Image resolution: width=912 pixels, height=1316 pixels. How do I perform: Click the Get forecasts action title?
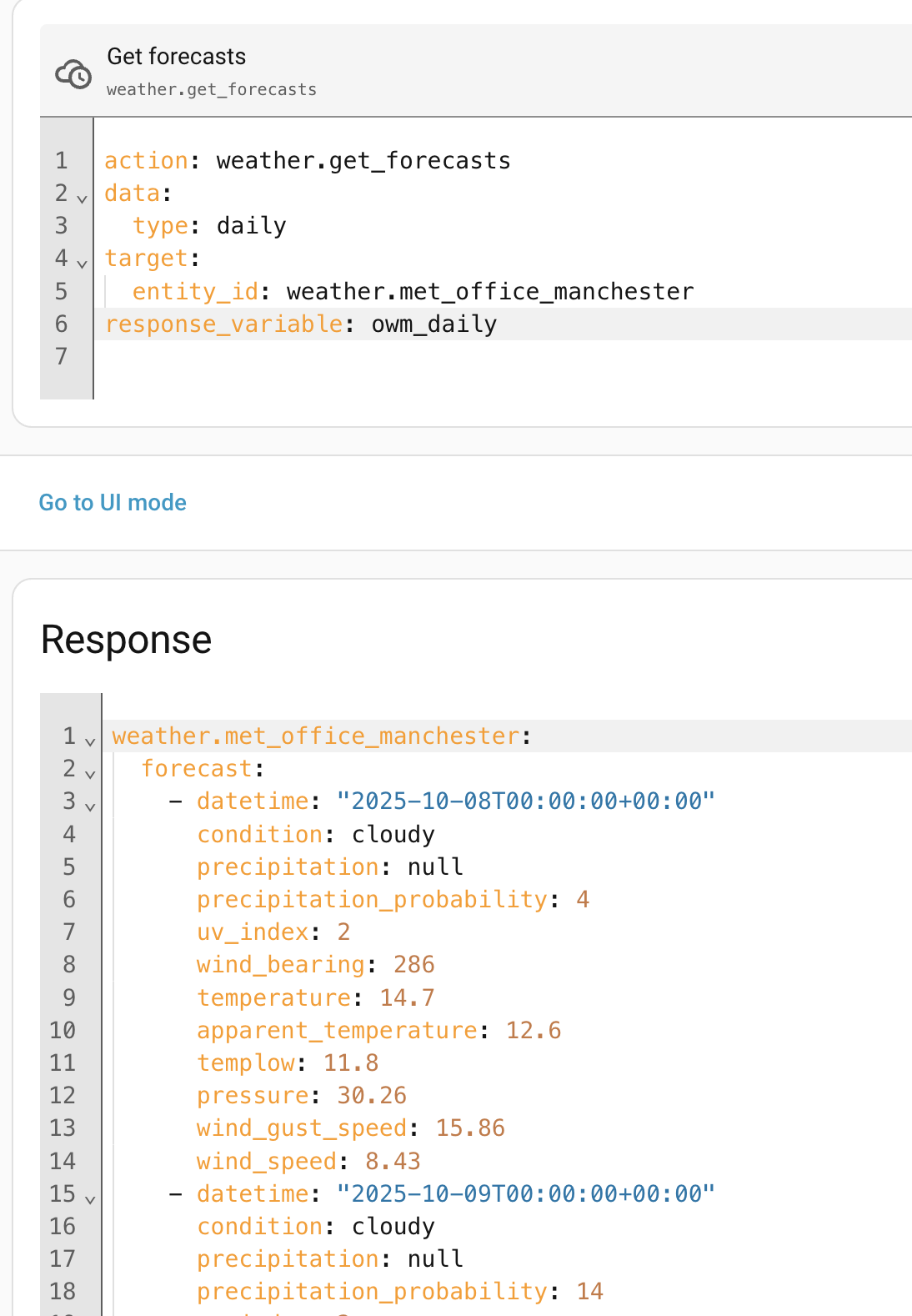tap(177, 57)
